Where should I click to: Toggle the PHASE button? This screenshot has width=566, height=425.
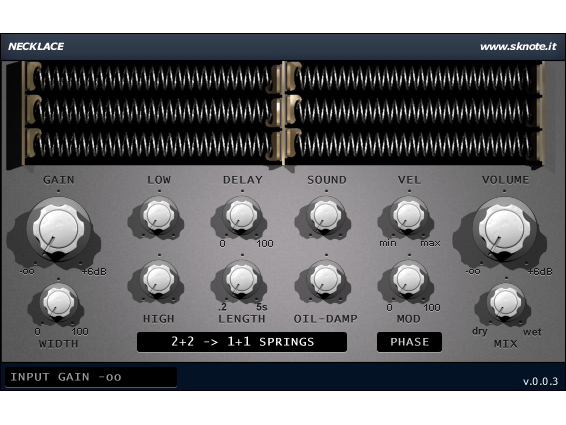(409, 342)
